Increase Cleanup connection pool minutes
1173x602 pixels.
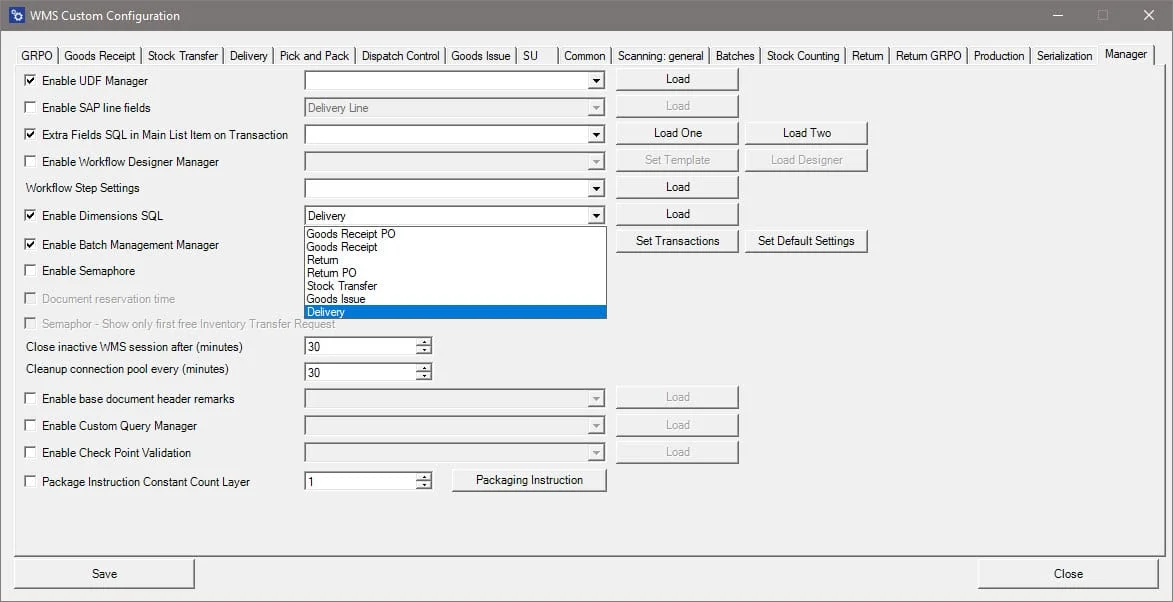tap(424, 368)
